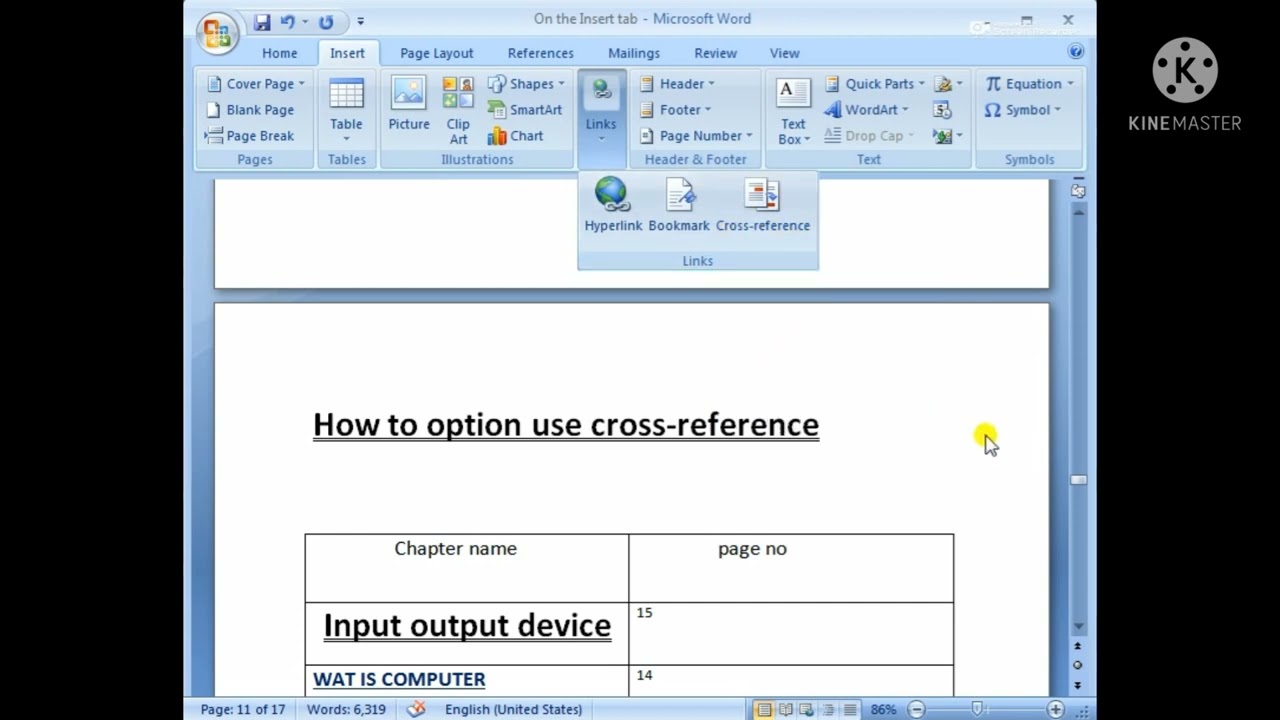Expand the Header dropdown

pos(677,84)
